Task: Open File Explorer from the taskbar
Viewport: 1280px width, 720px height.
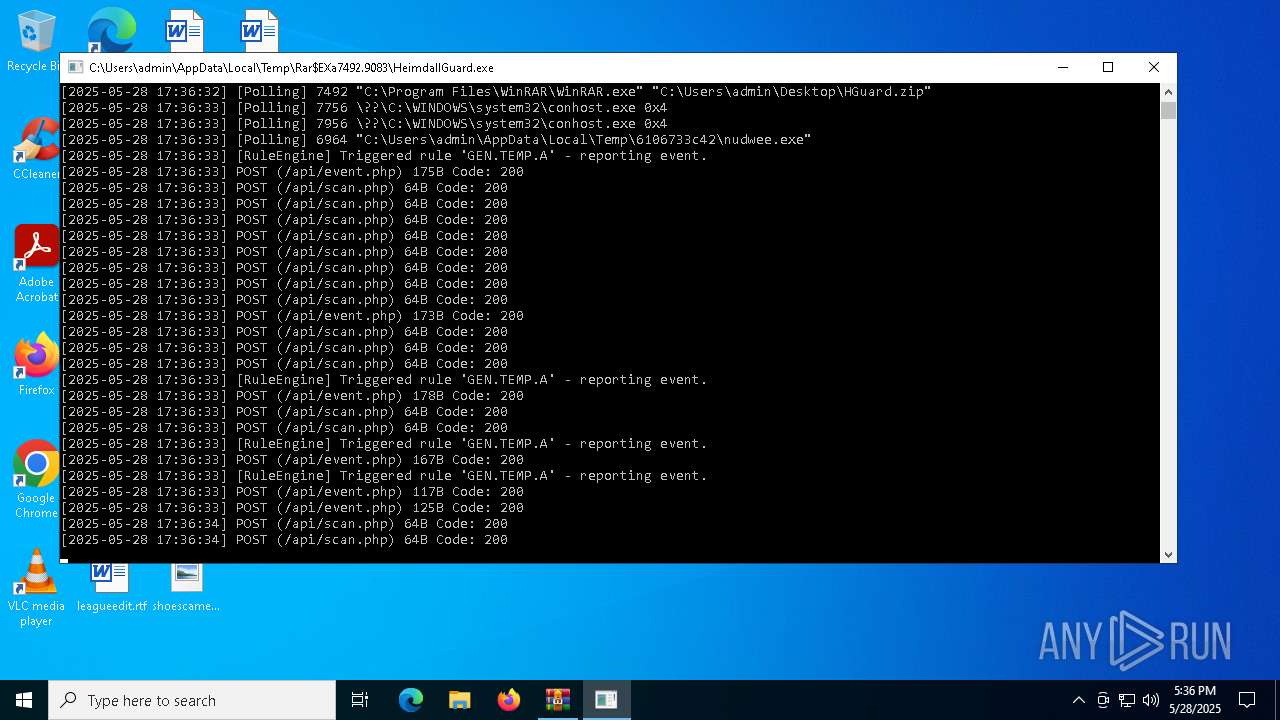Action: pyautogui.click(x=459, y=700)
